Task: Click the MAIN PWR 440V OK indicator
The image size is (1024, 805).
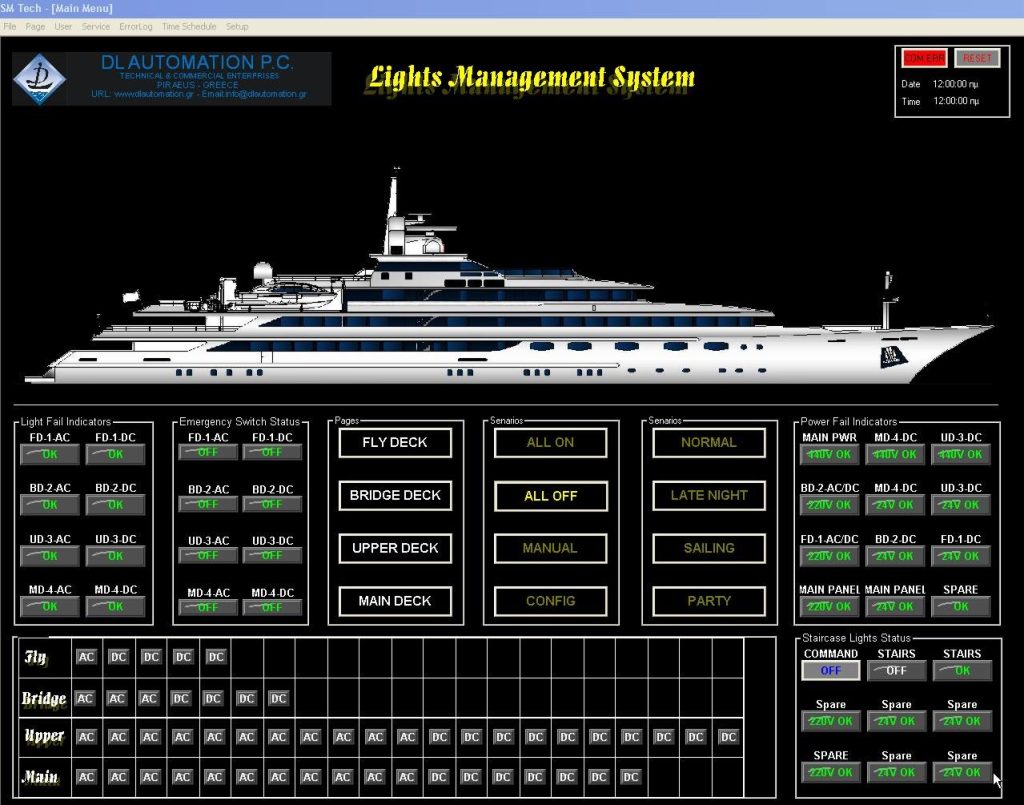Action: pyautogui.click(x=830, y=454)
